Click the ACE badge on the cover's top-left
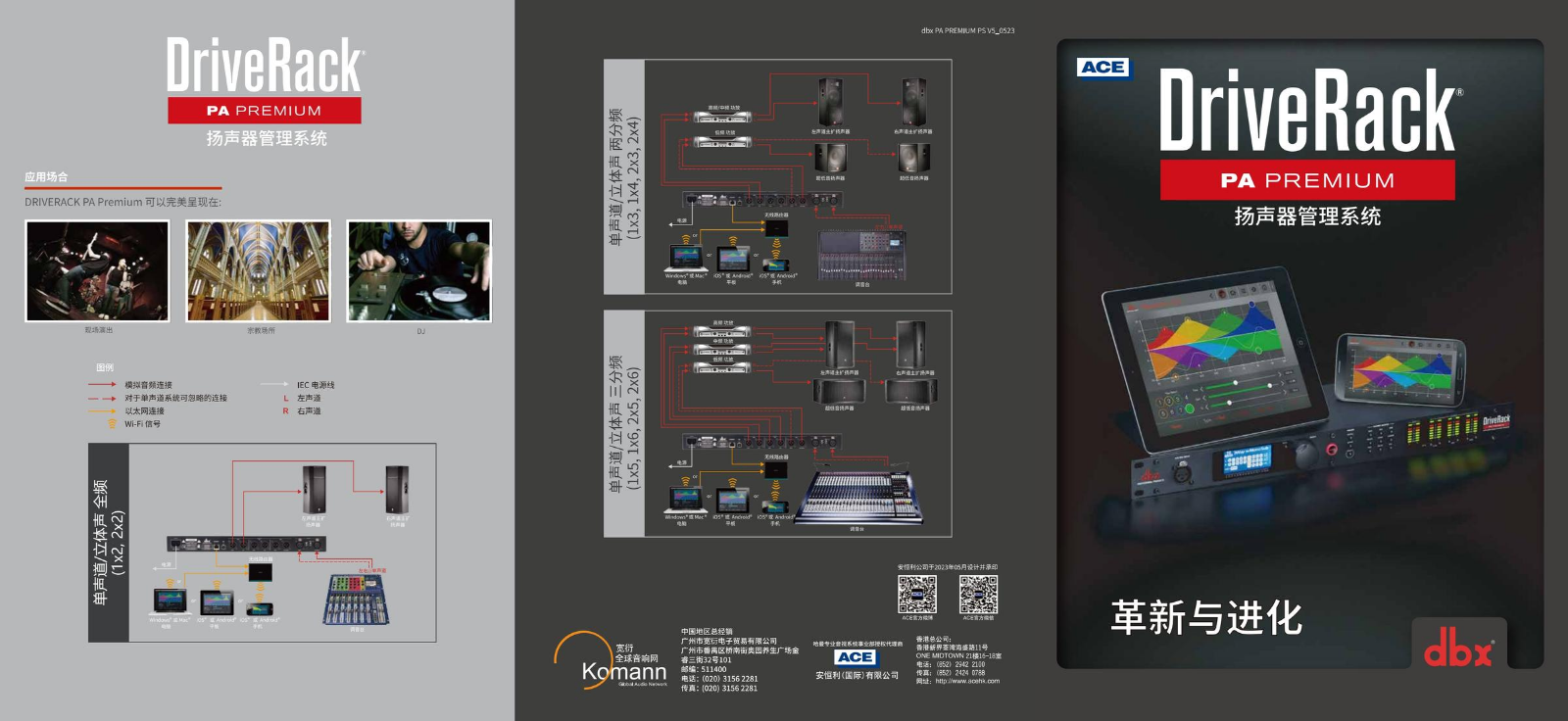The height and width of the screenshot is (721, 1568). [1102, 68]
